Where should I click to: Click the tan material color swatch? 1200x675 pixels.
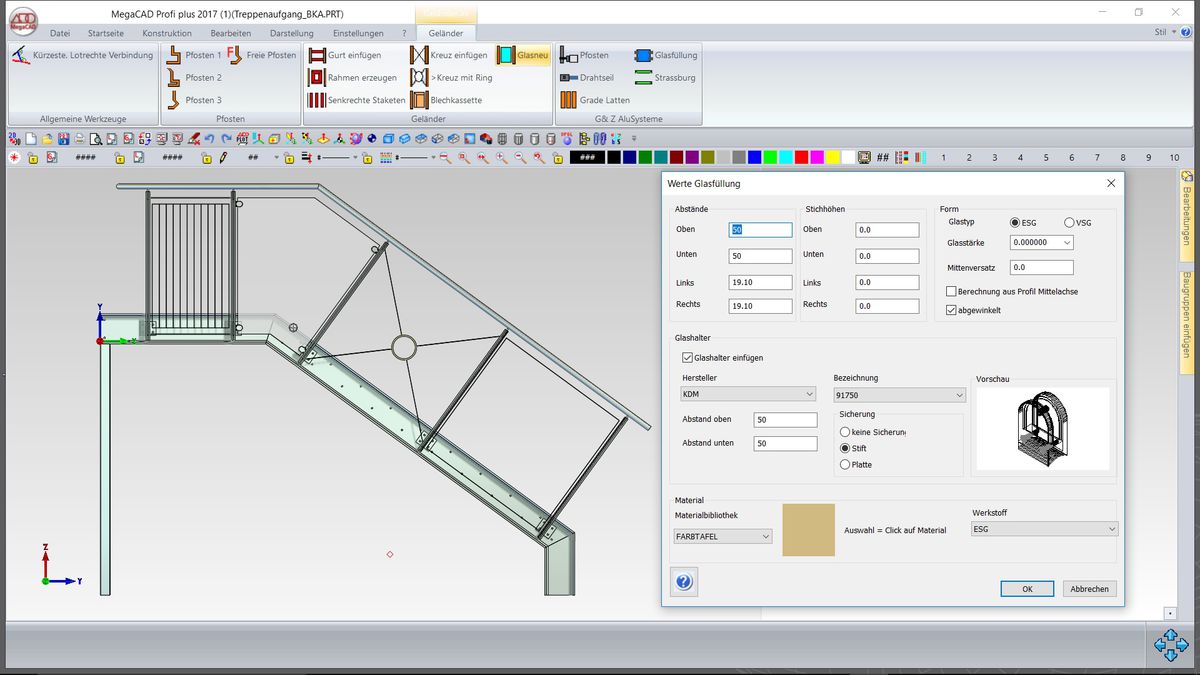click(808, 530)
